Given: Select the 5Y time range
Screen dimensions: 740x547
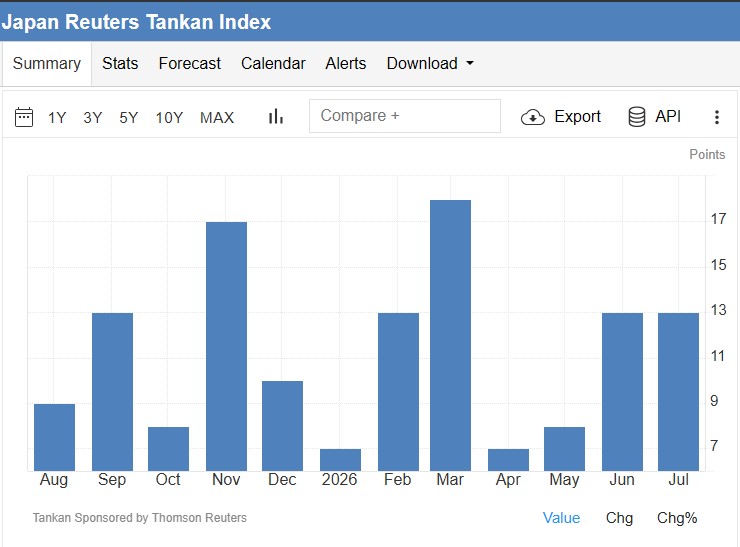Looking at the screenshot, I should [128, 118].
